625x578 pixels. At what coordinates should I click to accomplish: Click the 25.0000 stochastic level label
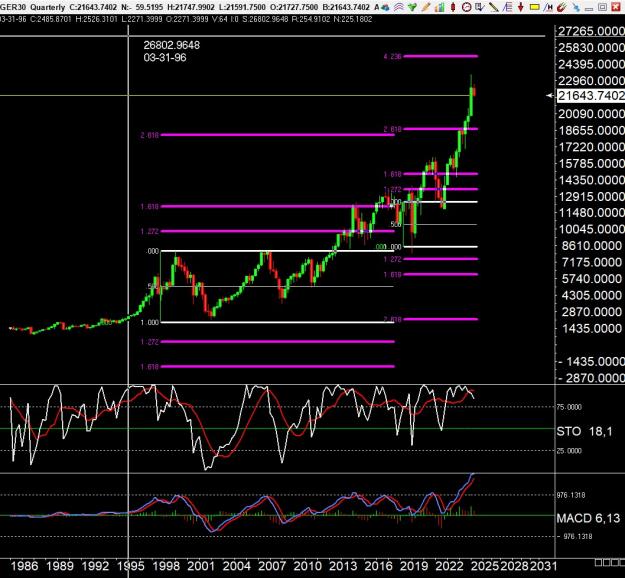(x=569, y=450)
